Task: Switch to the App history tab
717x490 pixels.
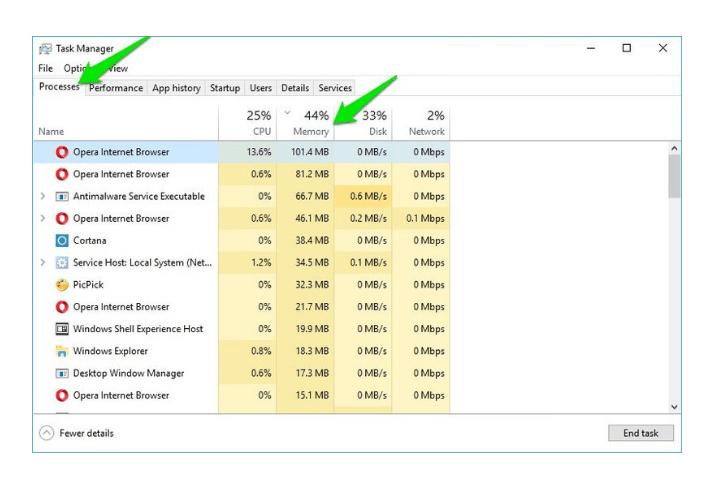Action: tap(177, 88)
